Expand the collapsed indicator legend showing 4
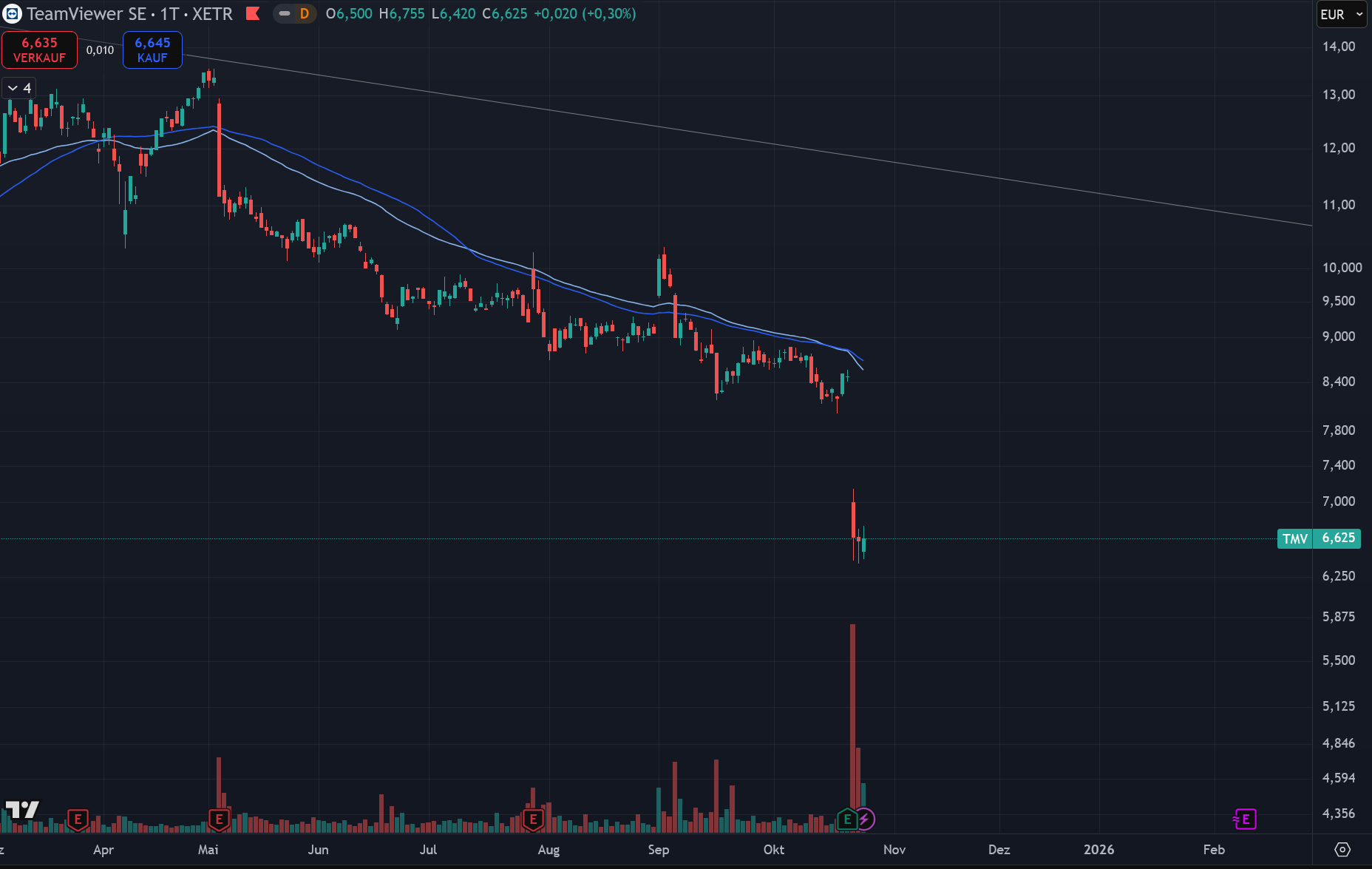1372x869 pixels. coord(19,88)
